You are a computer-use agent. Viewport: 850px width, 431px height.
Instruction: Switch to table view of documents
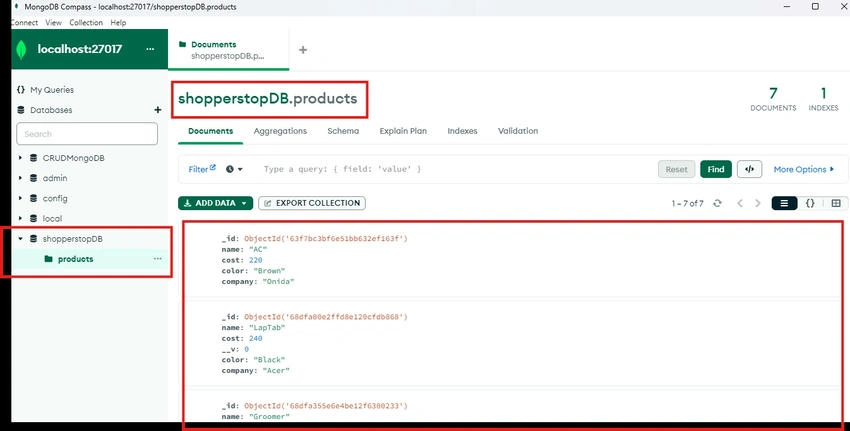(x=836, y=203)
